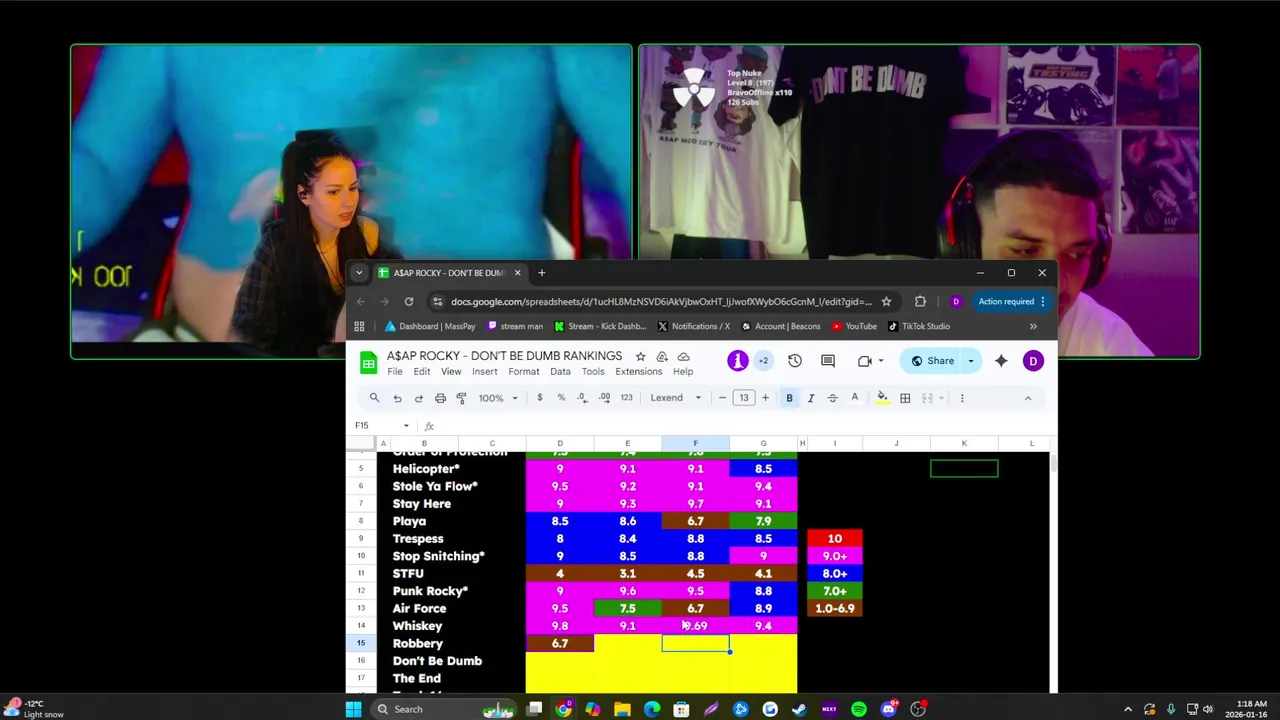Star this spreadsheet document
The width and height of the screenshot is (1280, 720).
[x=640, y=356]
